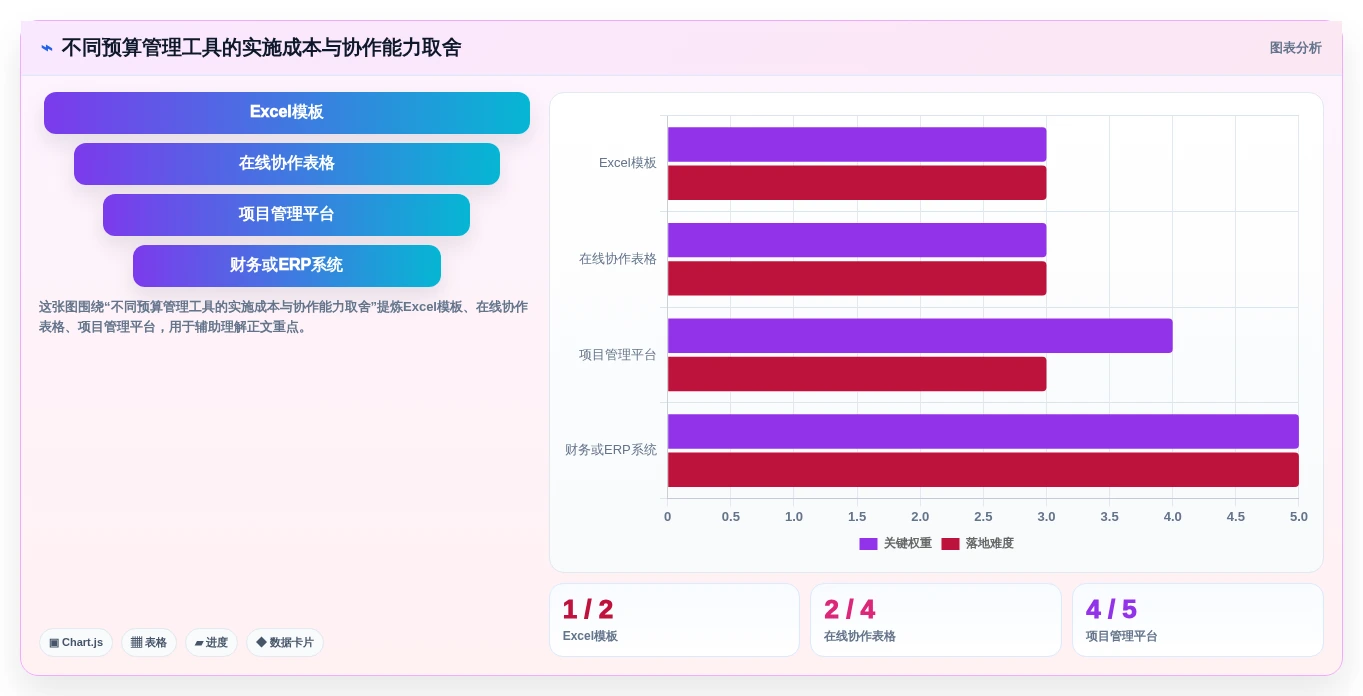
Task: Click the purple bar for 项目管理平台
Action: coord(920,336)
